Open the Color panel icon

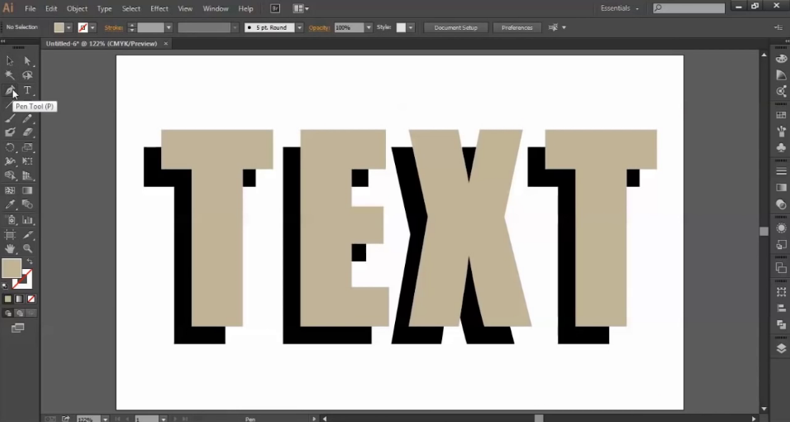pyautogui.click(x=781, y=59)
